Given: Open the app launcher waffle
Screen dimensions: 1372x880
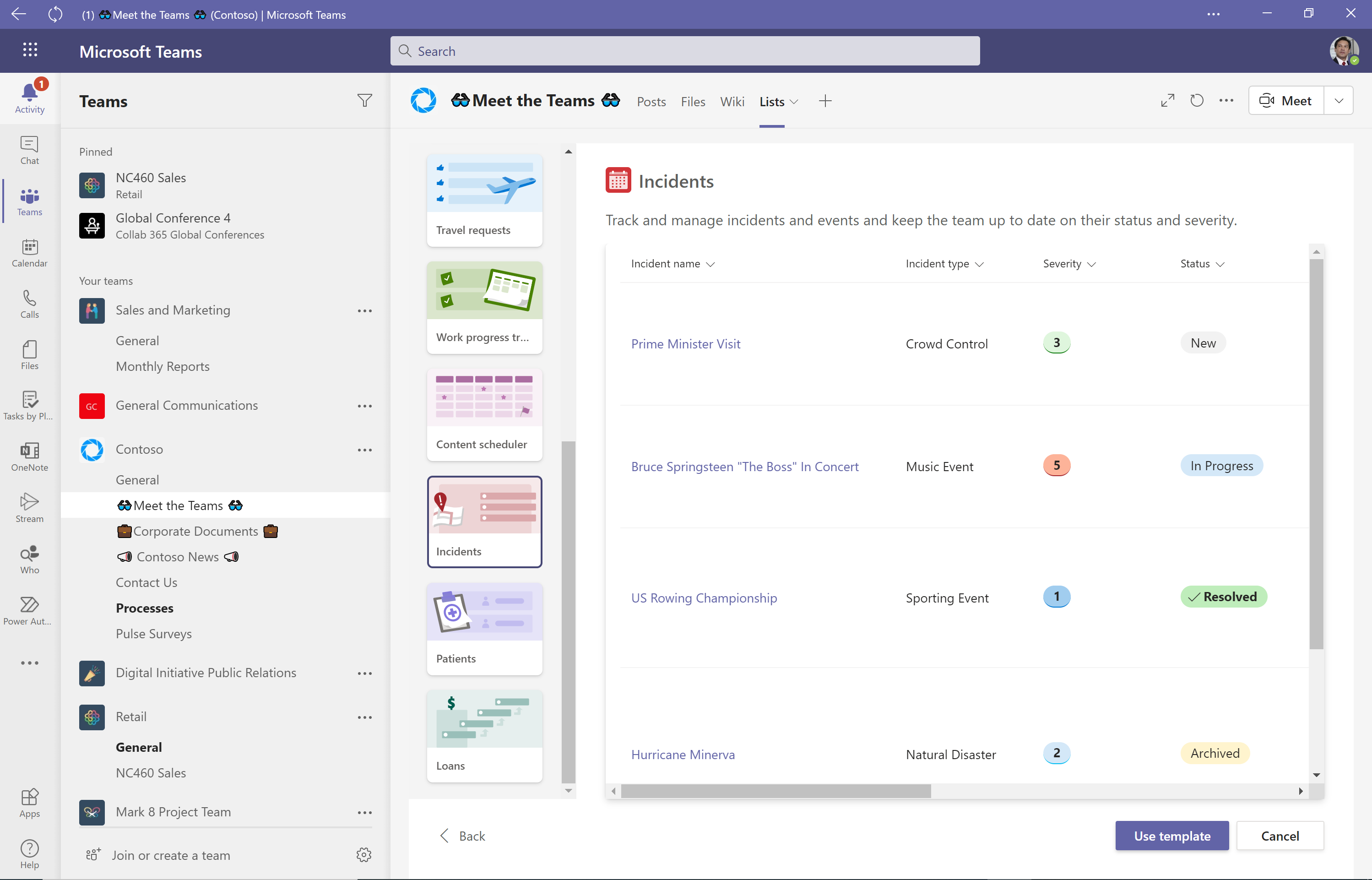Looking at the screenshot, I should click(30, 50).
